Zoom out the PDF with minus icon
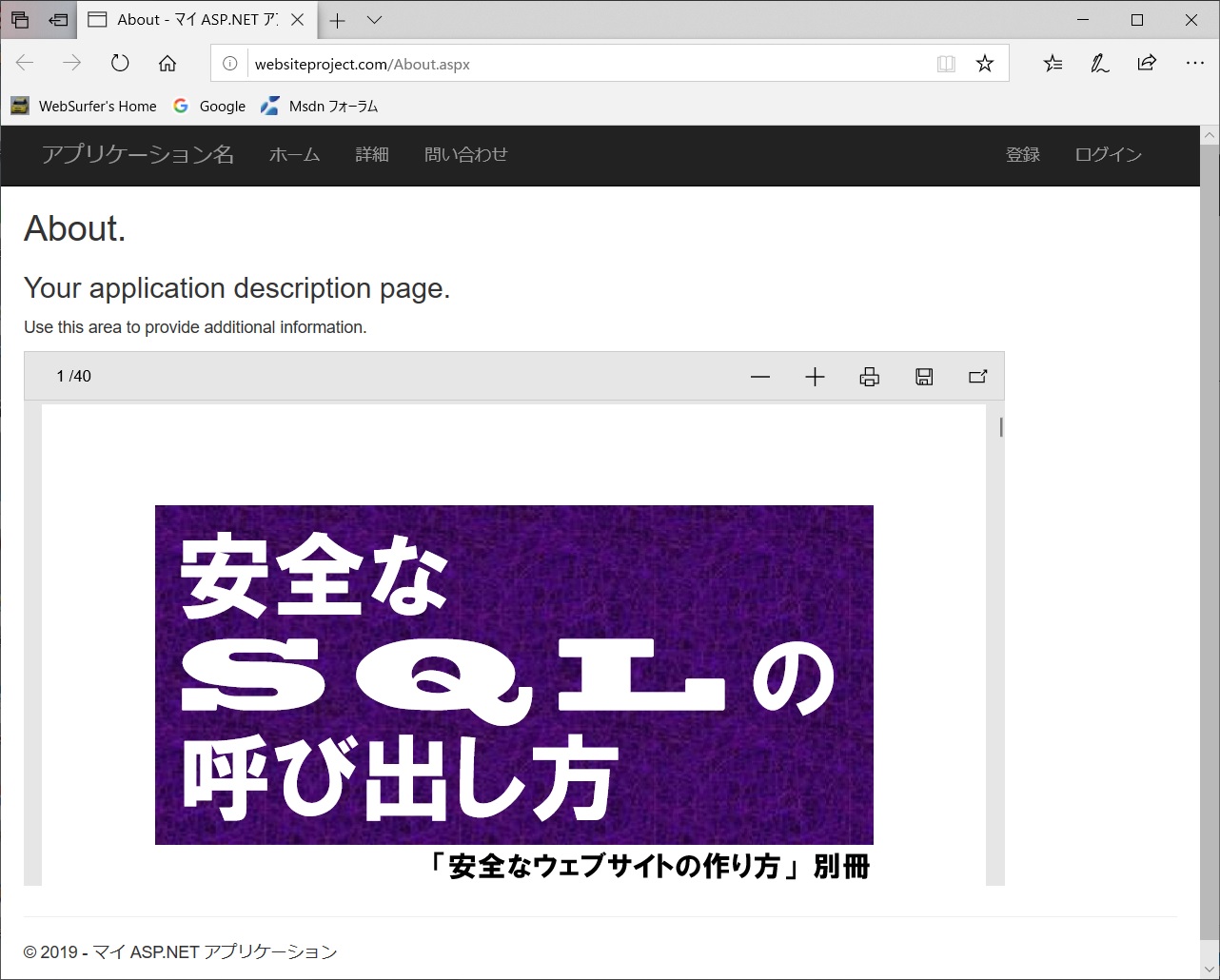 pyautogui.click(x=759, y=377)
